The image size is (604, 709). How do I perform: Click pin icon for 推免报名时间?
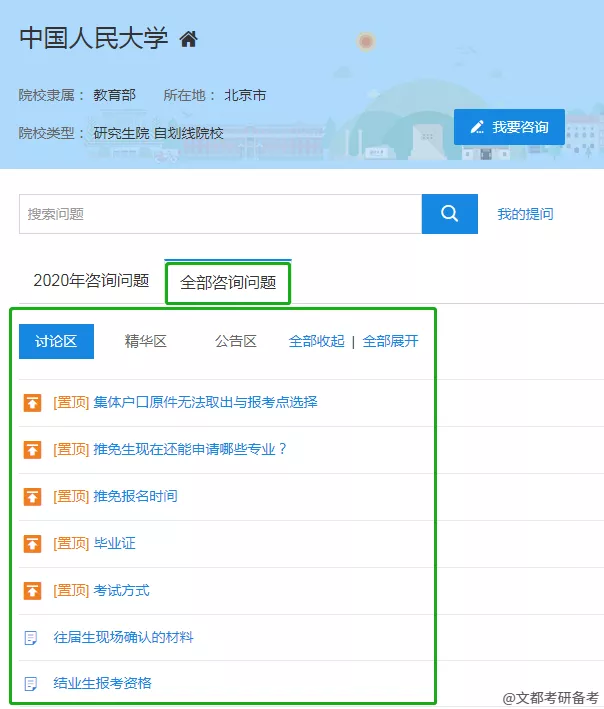coord(32,496)
